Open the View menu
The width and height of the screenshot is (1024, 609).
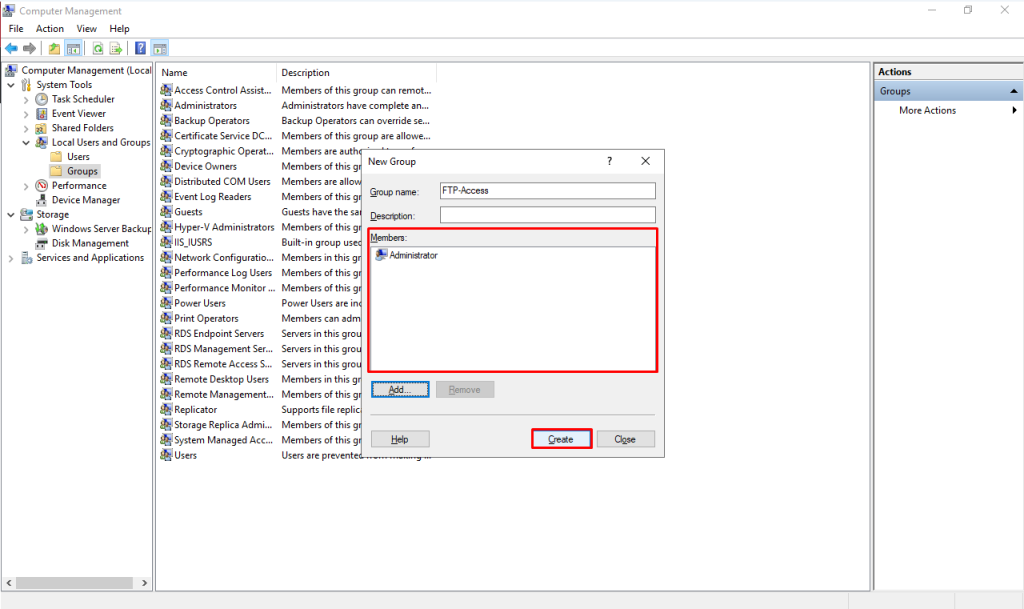[x=87, y=28]
